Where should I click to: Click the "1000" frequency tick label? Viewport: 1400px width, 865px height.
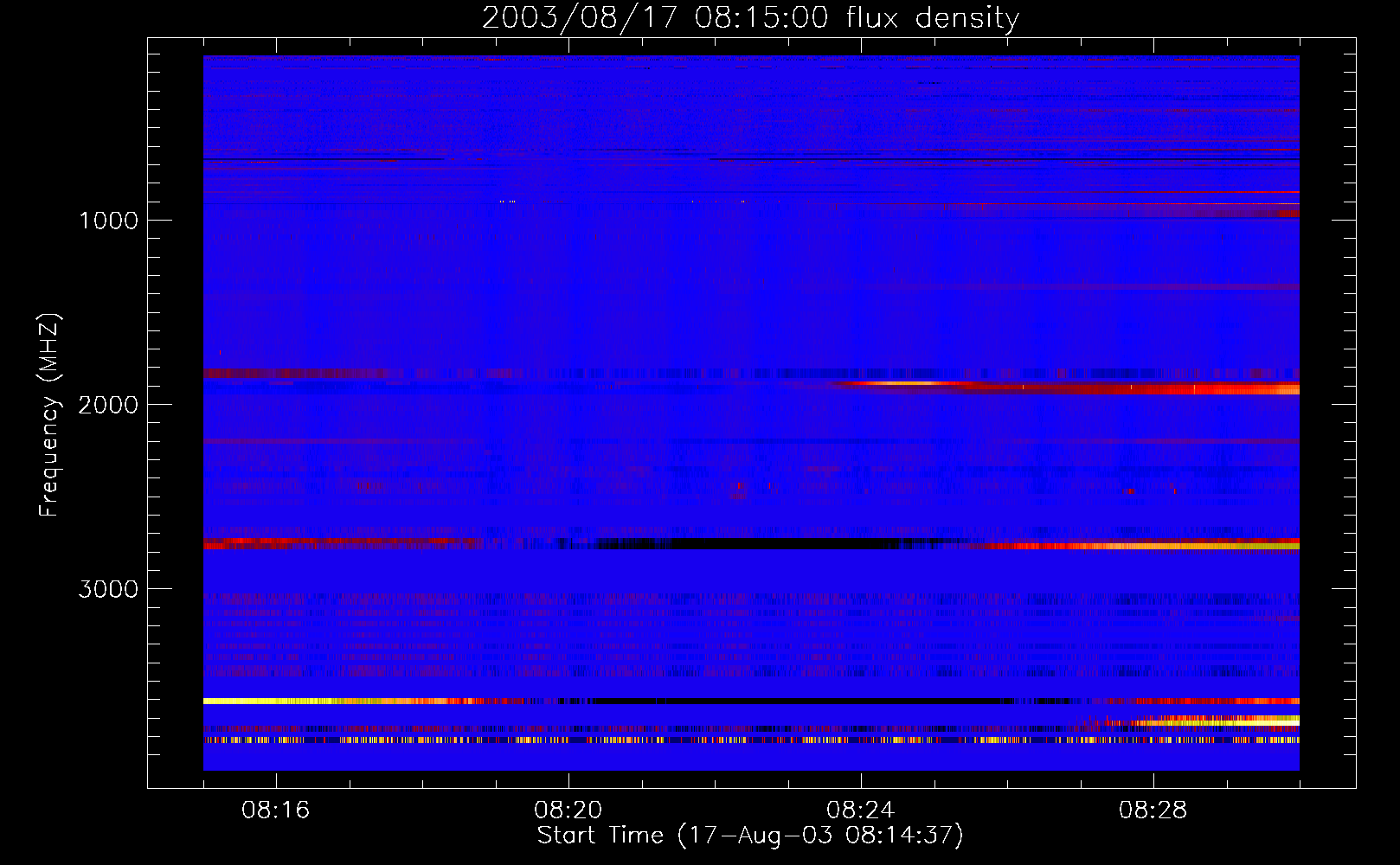108,221
